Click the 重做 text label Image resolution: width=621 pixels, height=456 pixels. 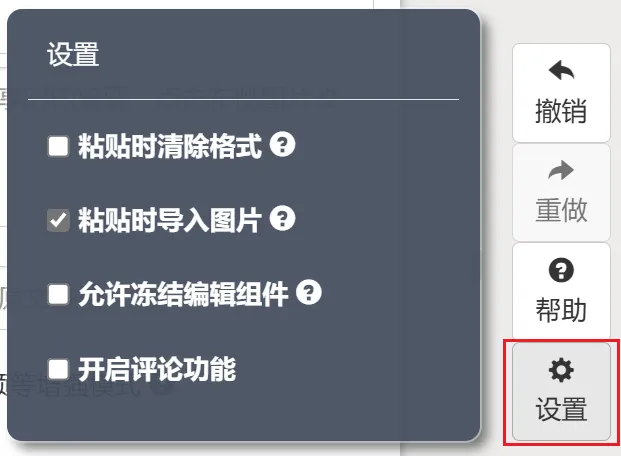tap(561, 210)
